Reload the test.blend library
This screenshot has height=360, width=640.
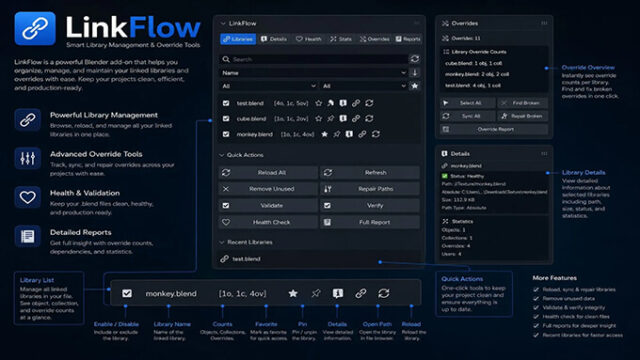[369, 103]
